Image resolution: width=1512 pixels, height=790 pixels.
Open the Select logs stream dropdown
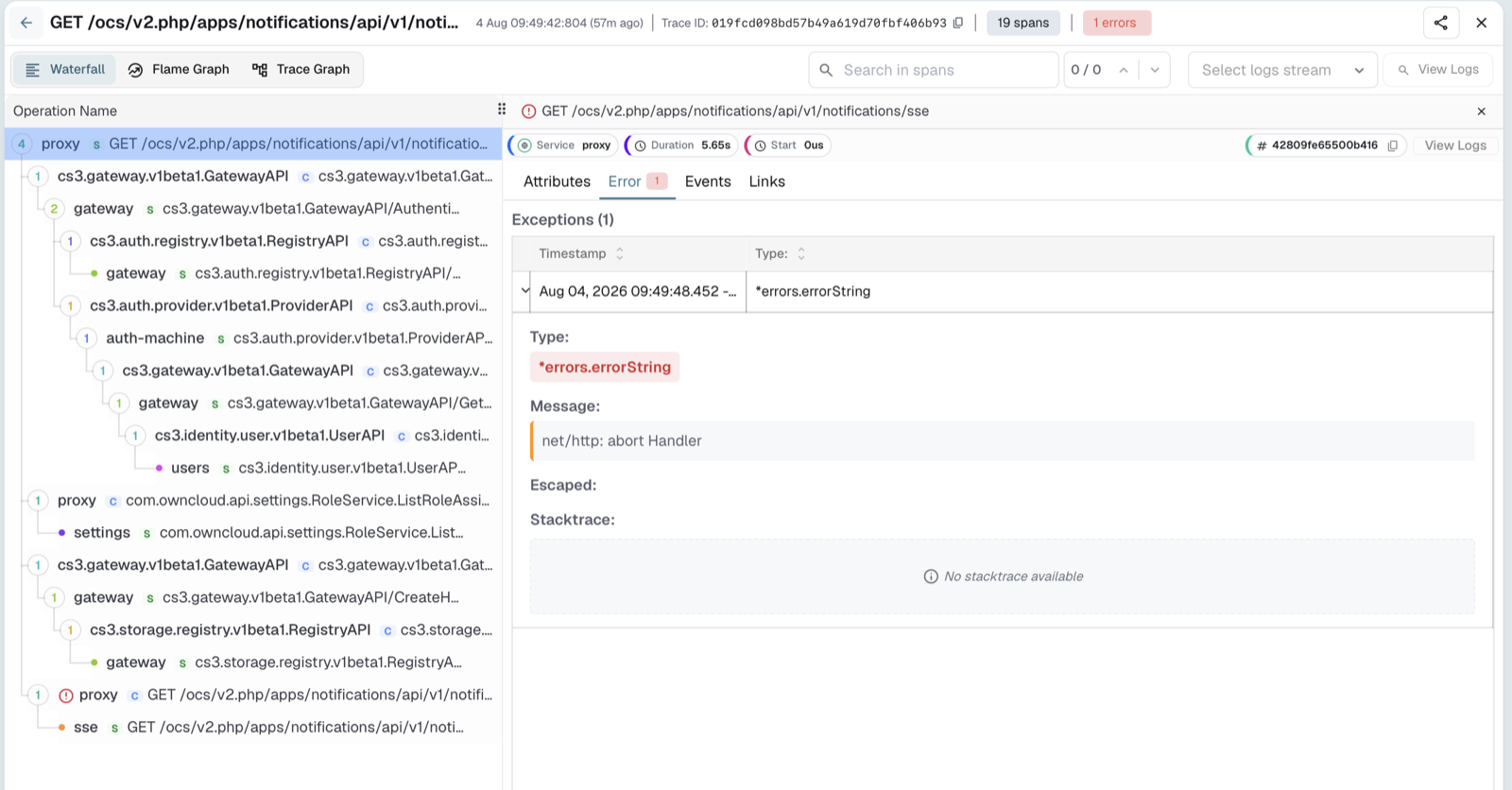(1282, 70)
